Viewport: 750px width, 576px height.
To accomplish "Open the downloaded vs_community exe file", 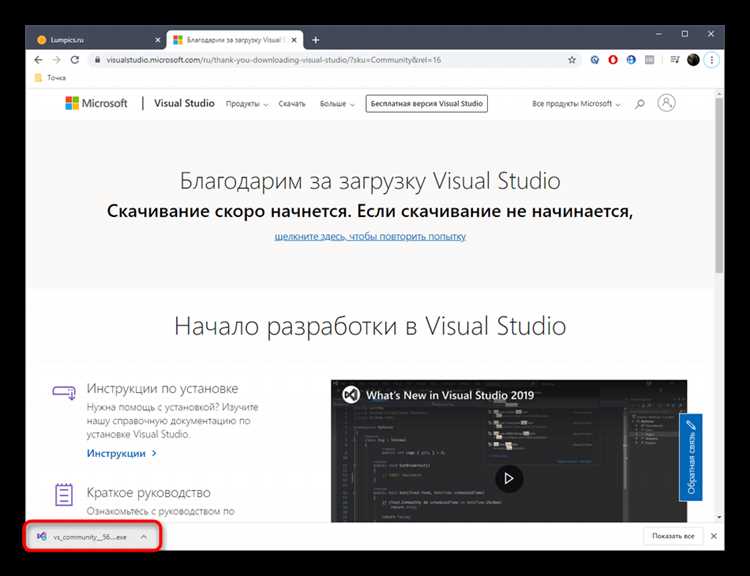I will point(82,537).
